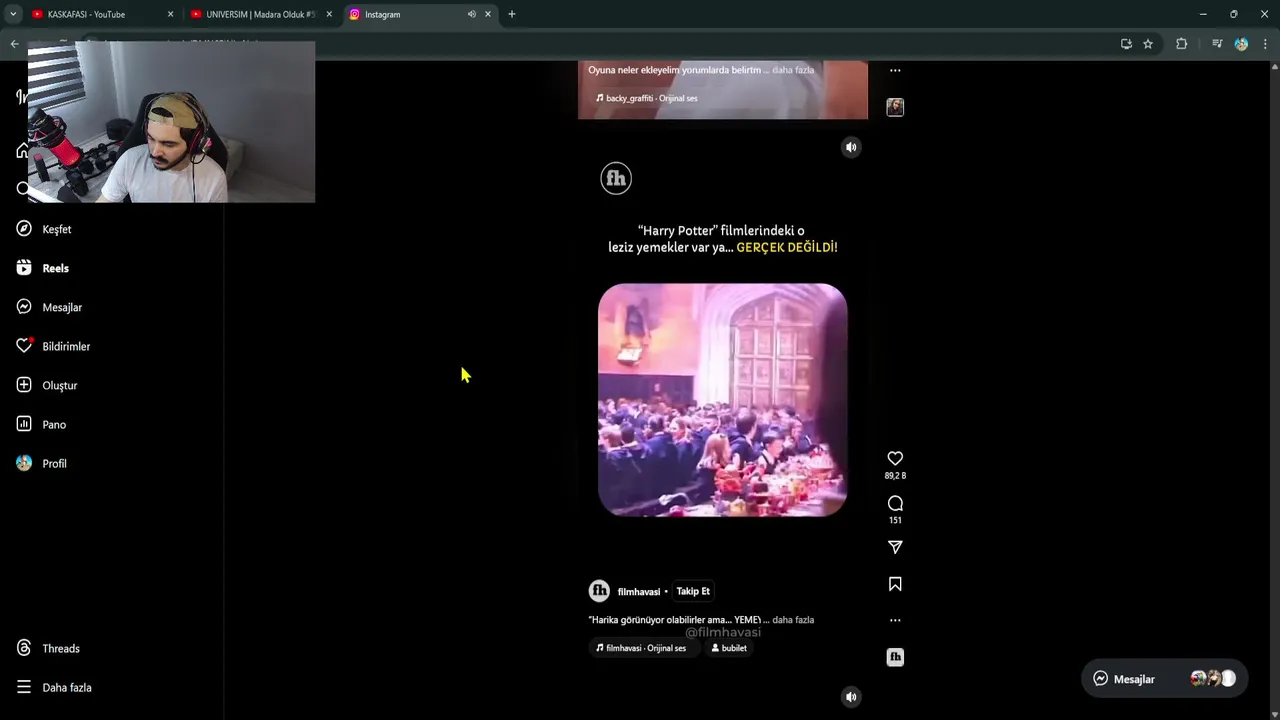
Task: Like the filmhavasi reel with heart icon
Action: [895, 458]
